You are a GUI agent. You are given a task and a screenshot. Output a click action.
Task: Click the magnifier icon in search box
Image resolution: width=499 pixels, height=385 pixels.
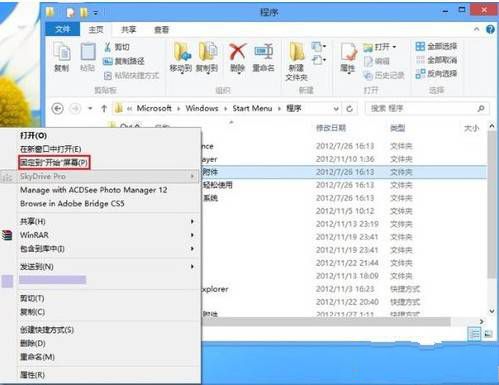pos(481,108)
